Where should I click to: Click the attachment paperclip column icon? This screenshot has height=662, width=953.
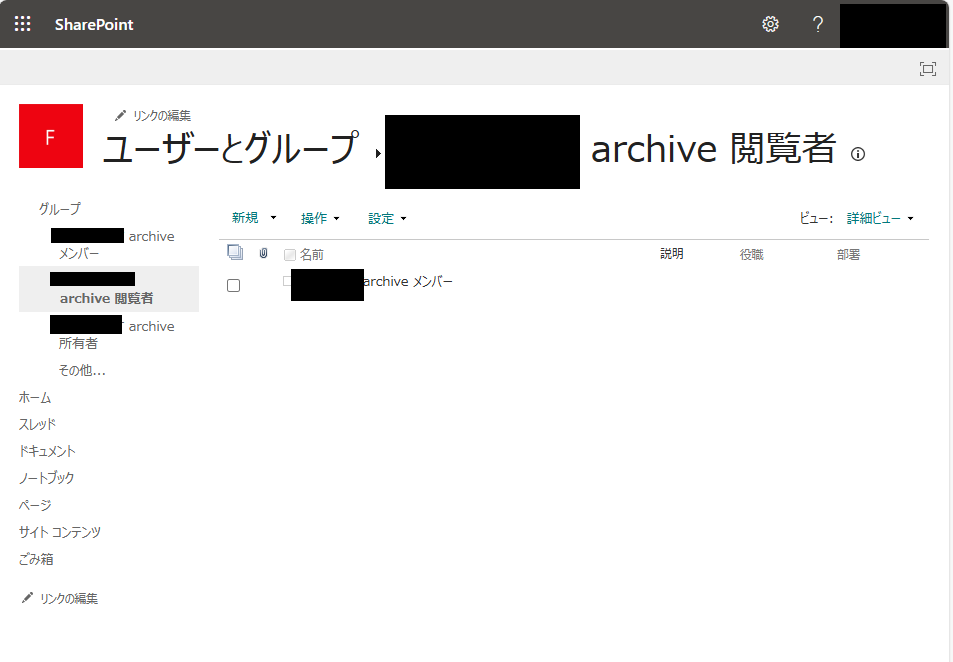pos(263,253)
